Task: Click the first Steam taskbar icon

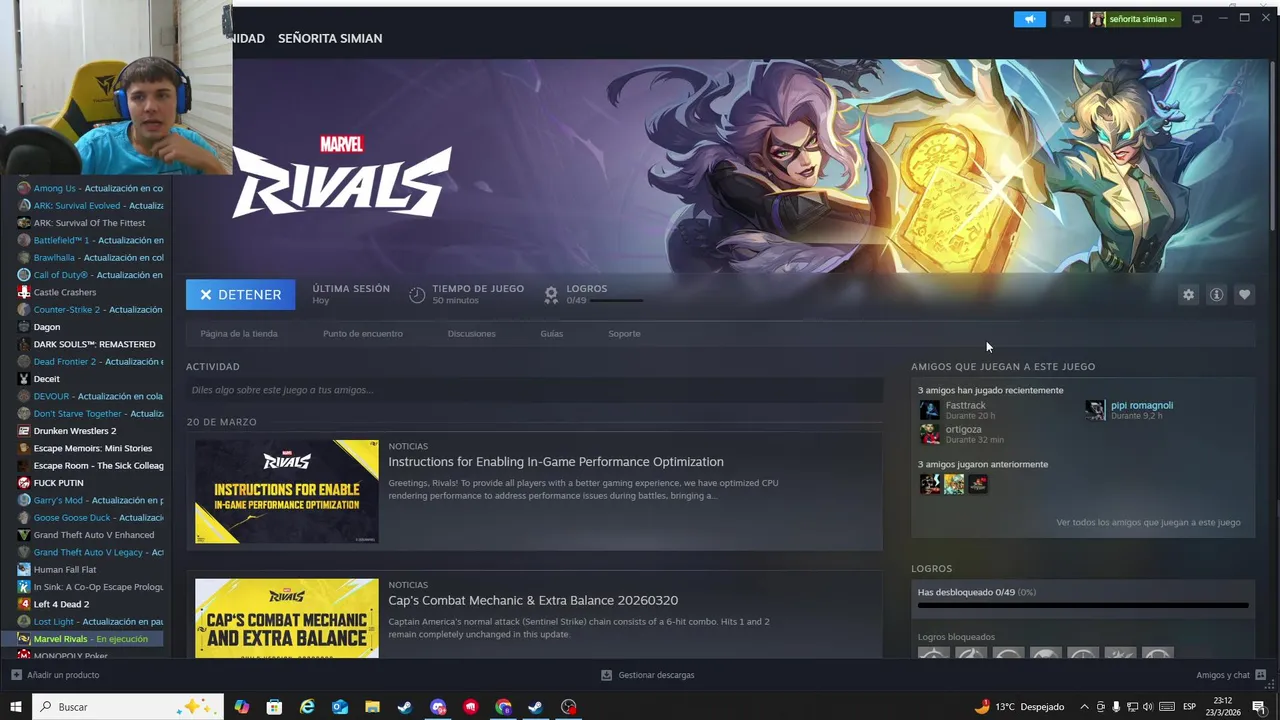Action: click(x=405, y=707)
